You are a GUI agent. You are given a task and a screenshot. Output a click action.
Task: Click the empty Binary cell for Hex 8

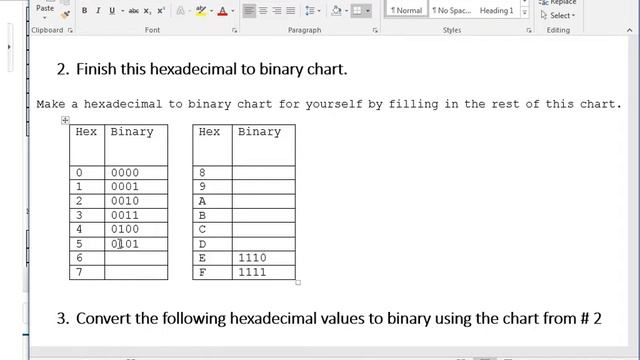click(264, 173)
